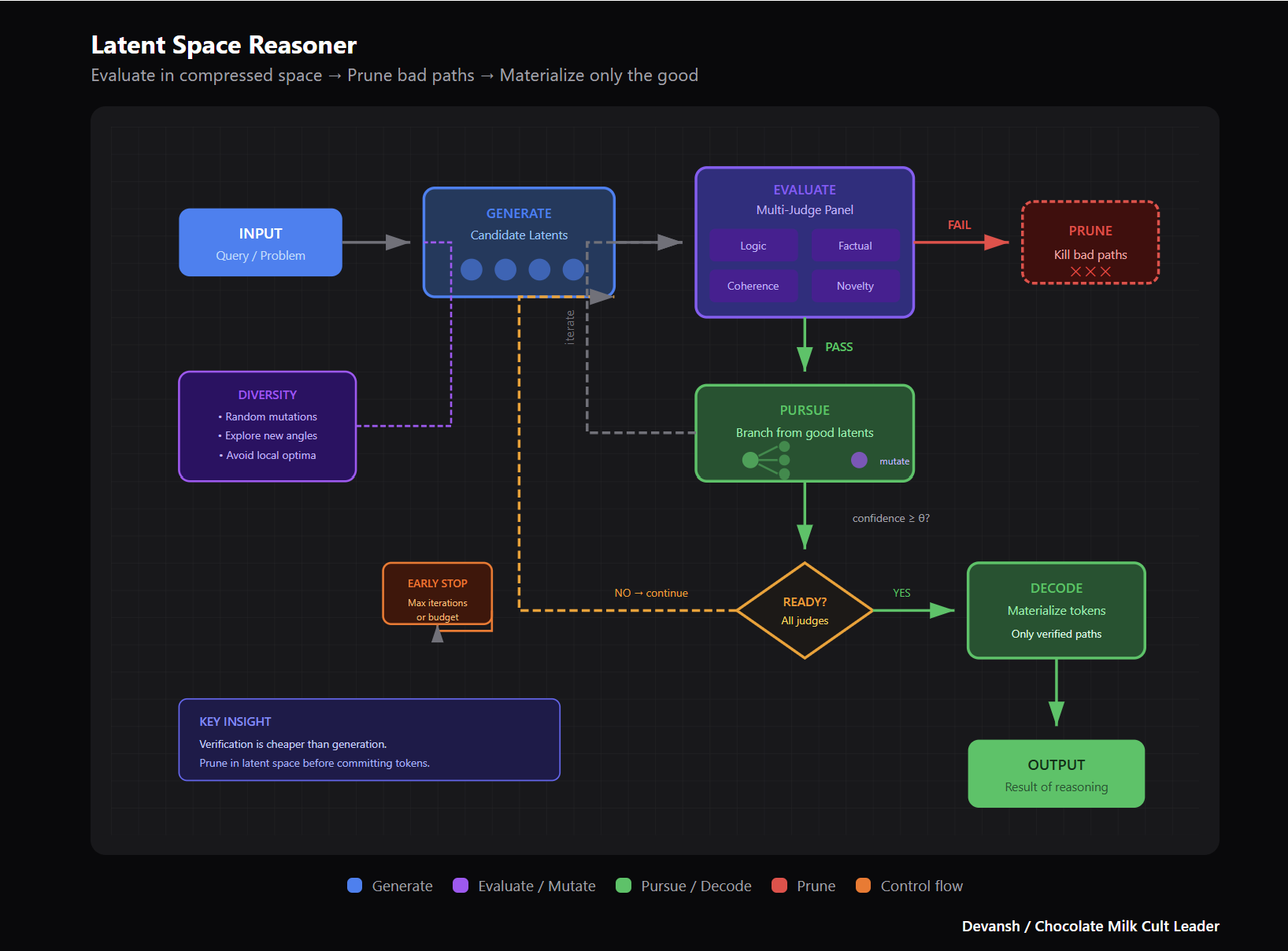1288x951 pixels.
Task: Toggle the Novelty judge in the panel
Action: point(856,285)
